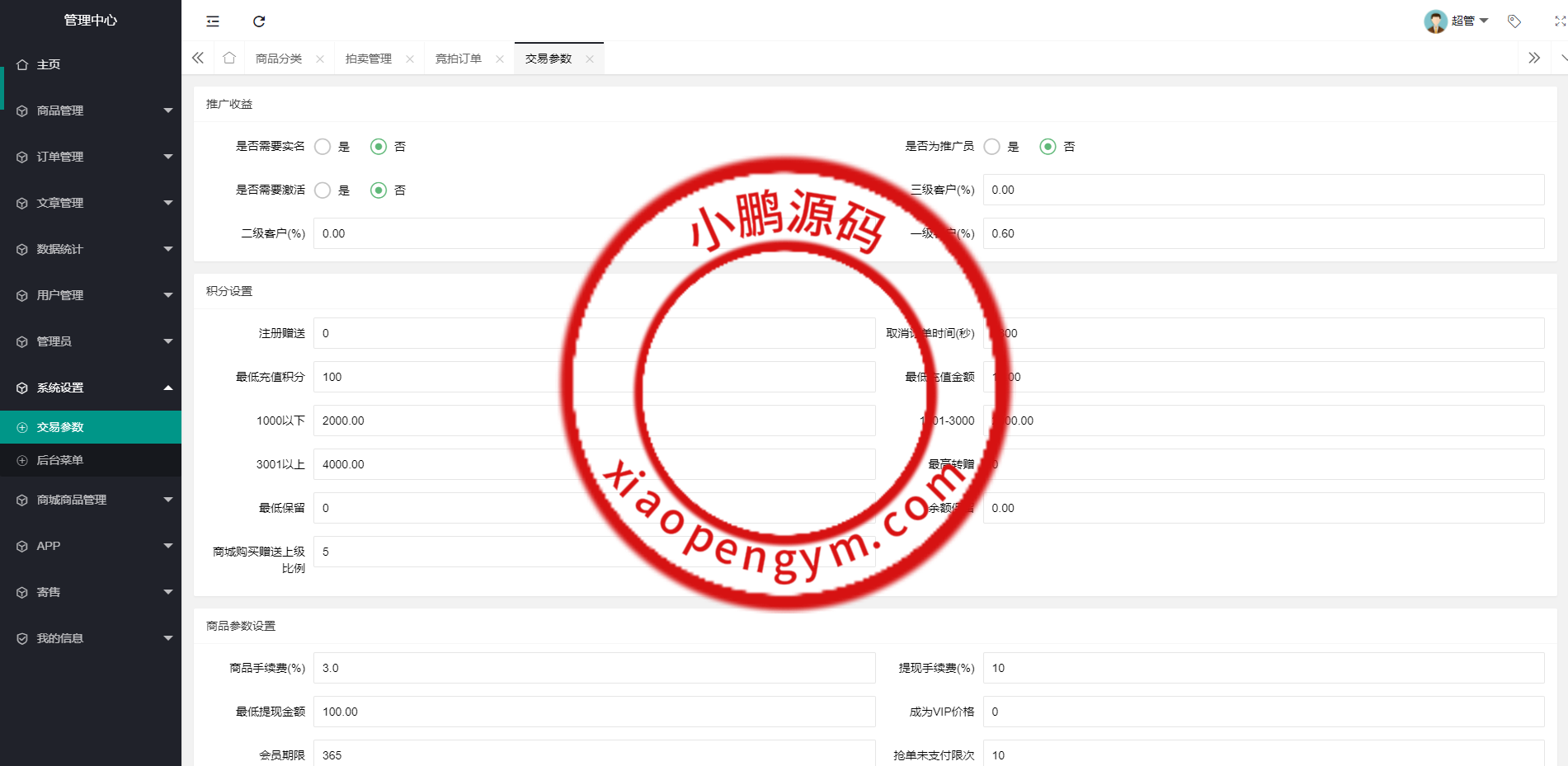Screen dimensions: 1568x766
Task: Click the 管理中心 header title
Action: pyautogui.click(x=91, y=20)
